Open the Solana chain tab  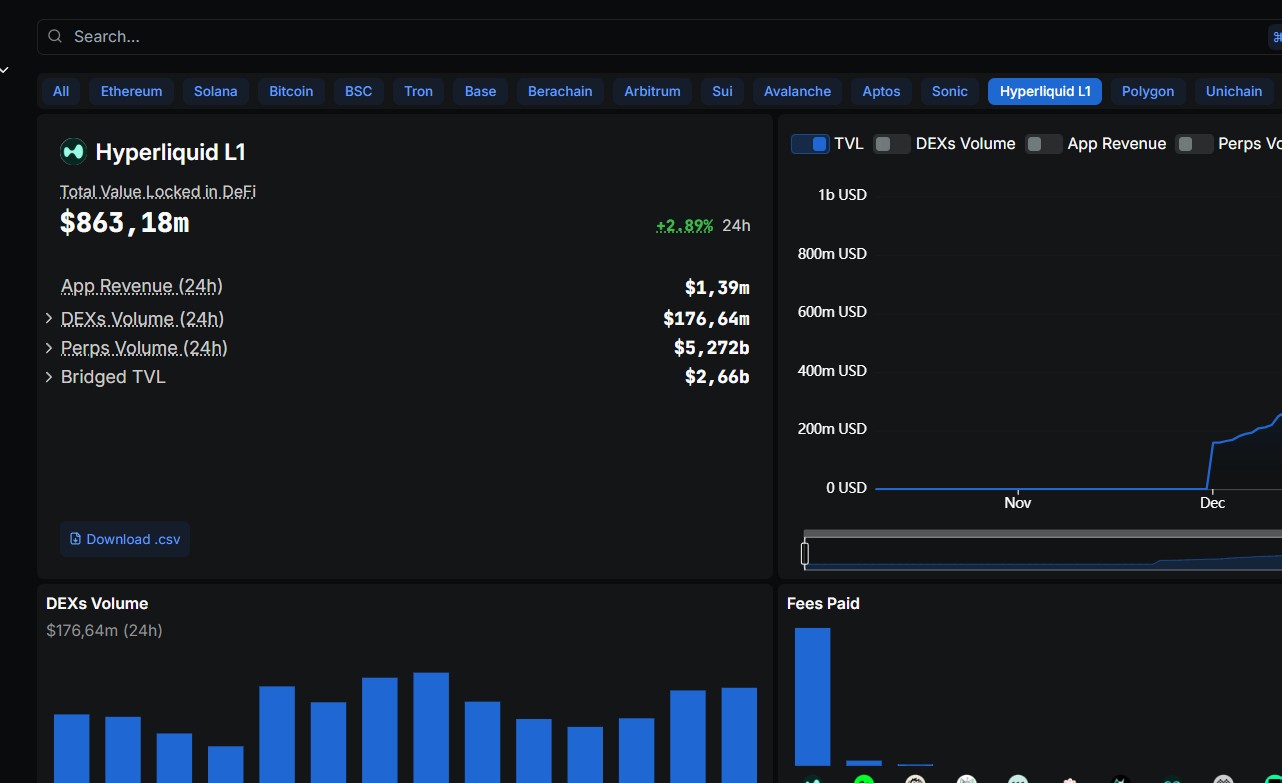coord(216,91)
